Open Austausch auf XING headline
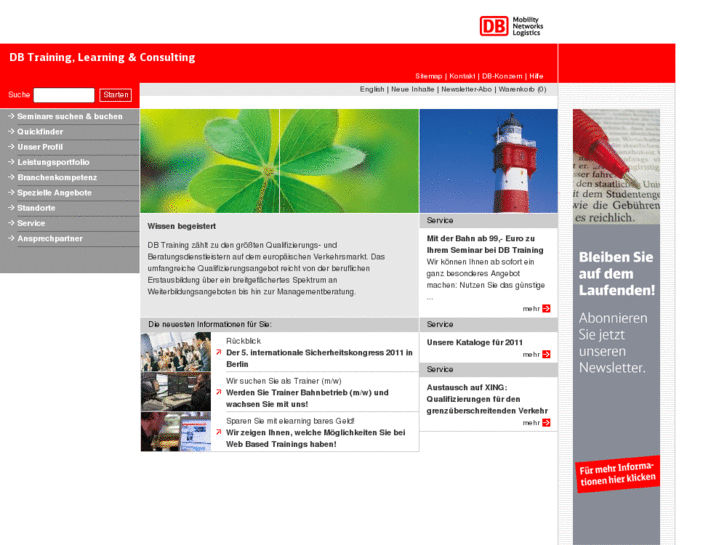Viewport: 727px width, 545px height. pyautogui.click(x=487, y=399)
